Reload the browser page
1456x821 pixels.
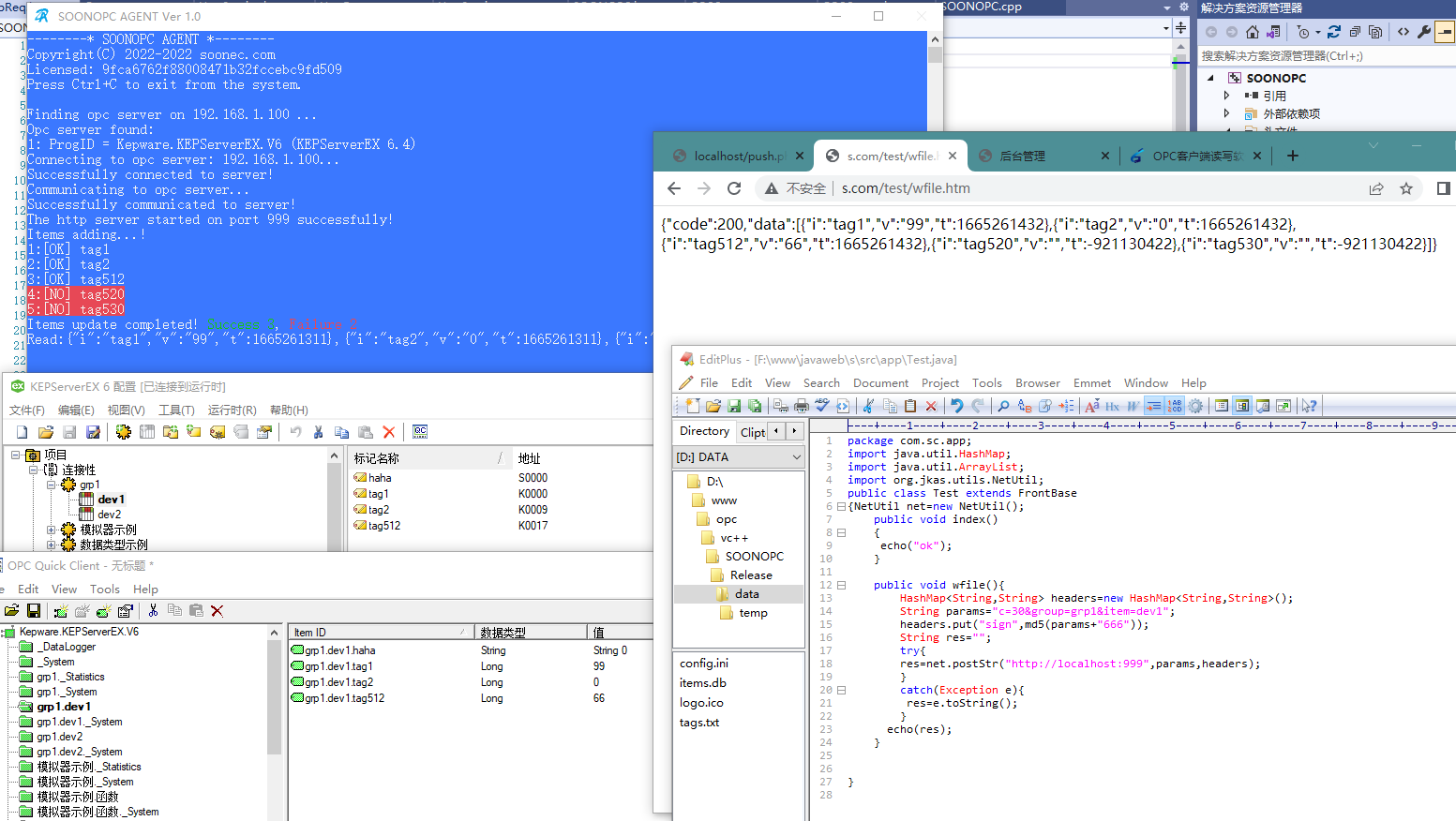coord(734,188)
